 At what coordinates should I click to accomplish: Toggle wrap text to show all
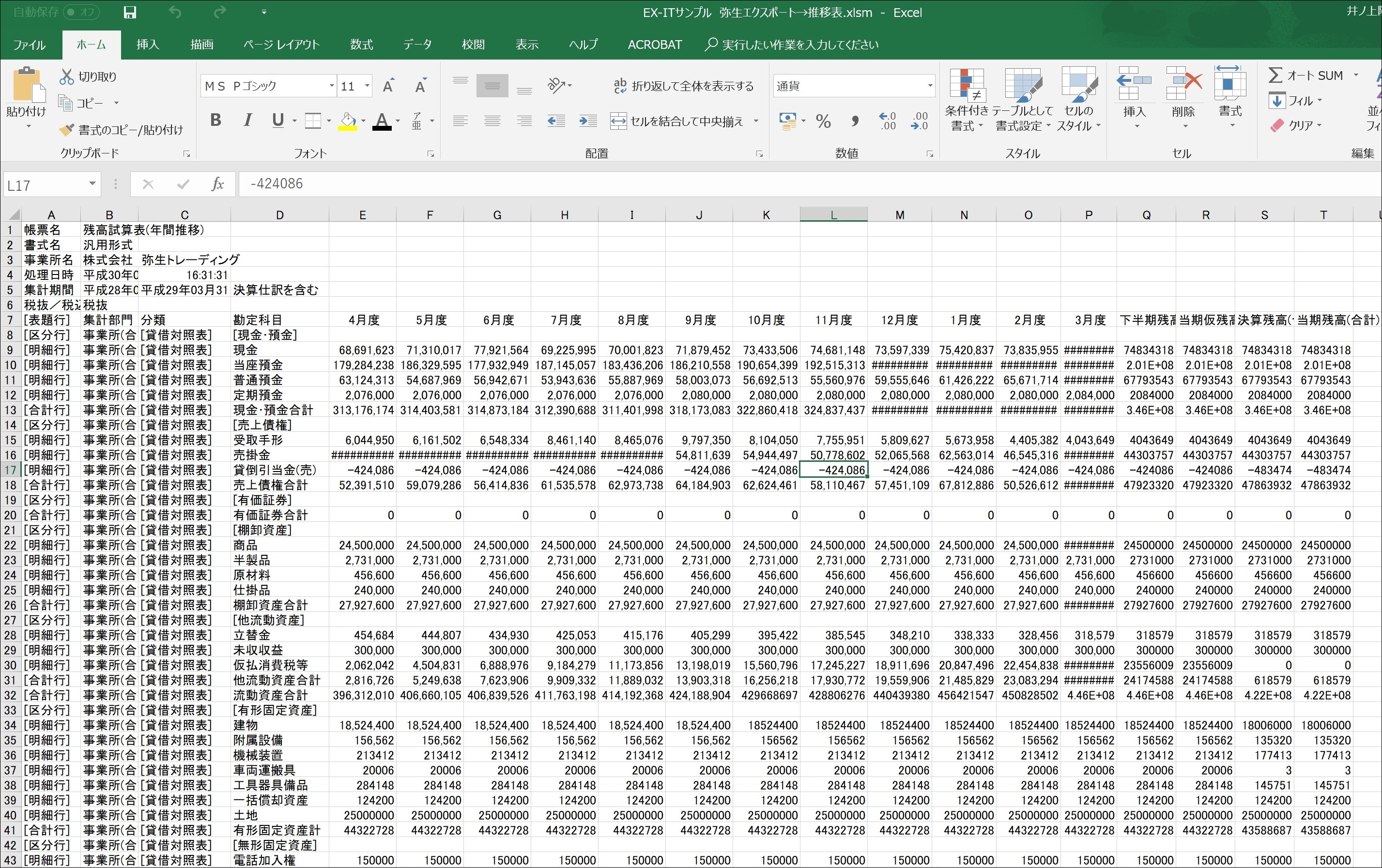pos(683,86)
